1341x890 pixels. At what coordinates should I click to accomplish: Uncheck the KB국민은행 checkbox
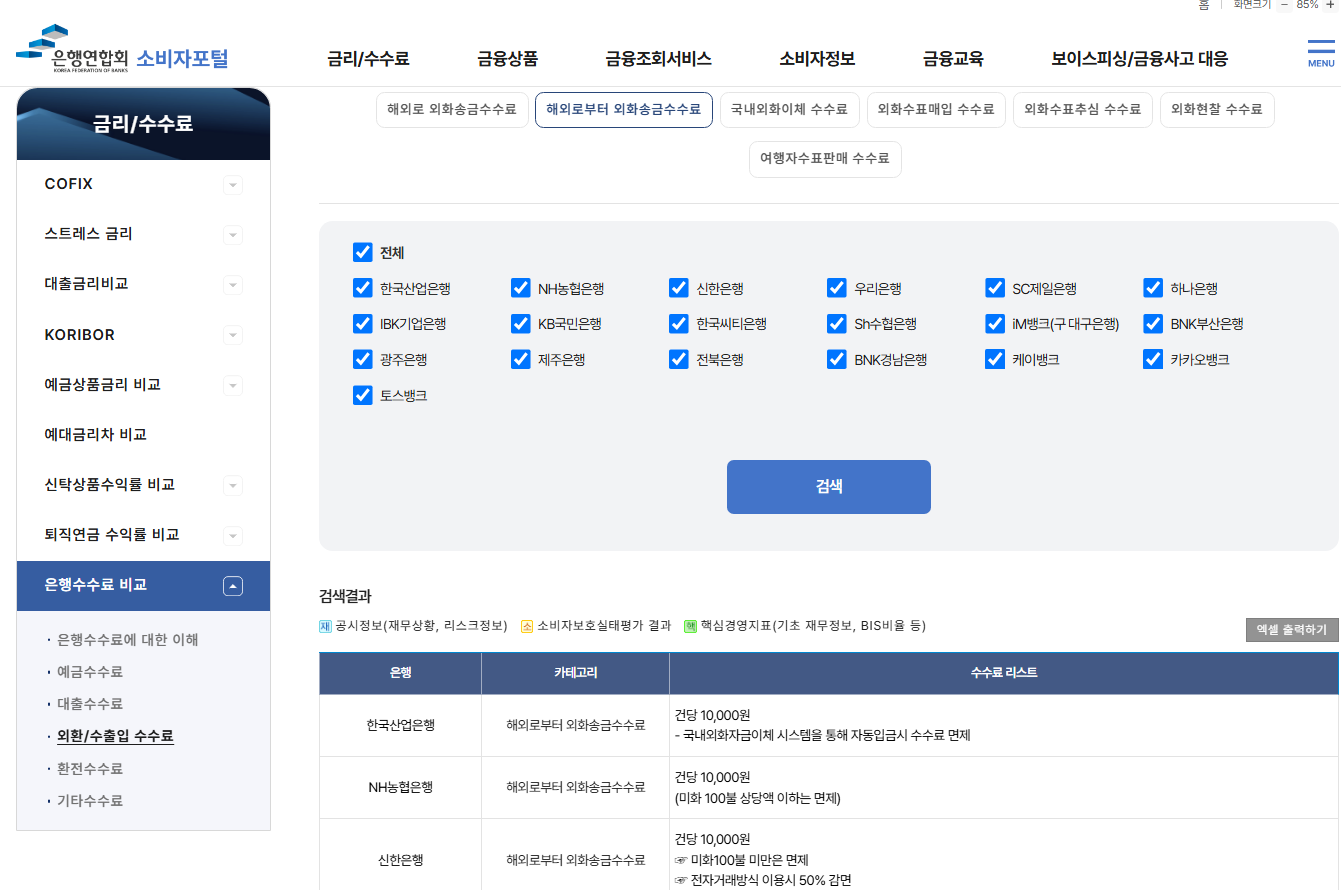520,324
